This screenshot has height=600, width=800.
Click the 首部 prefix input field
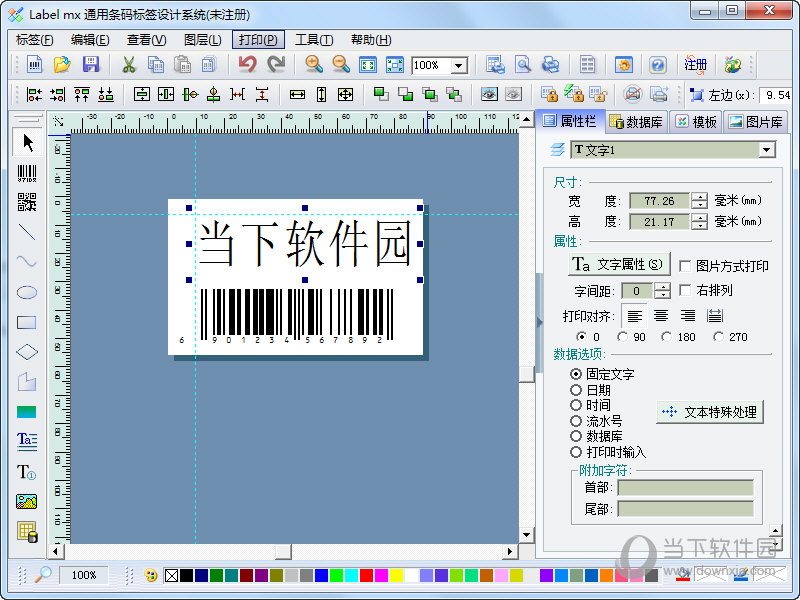point(685,488)
